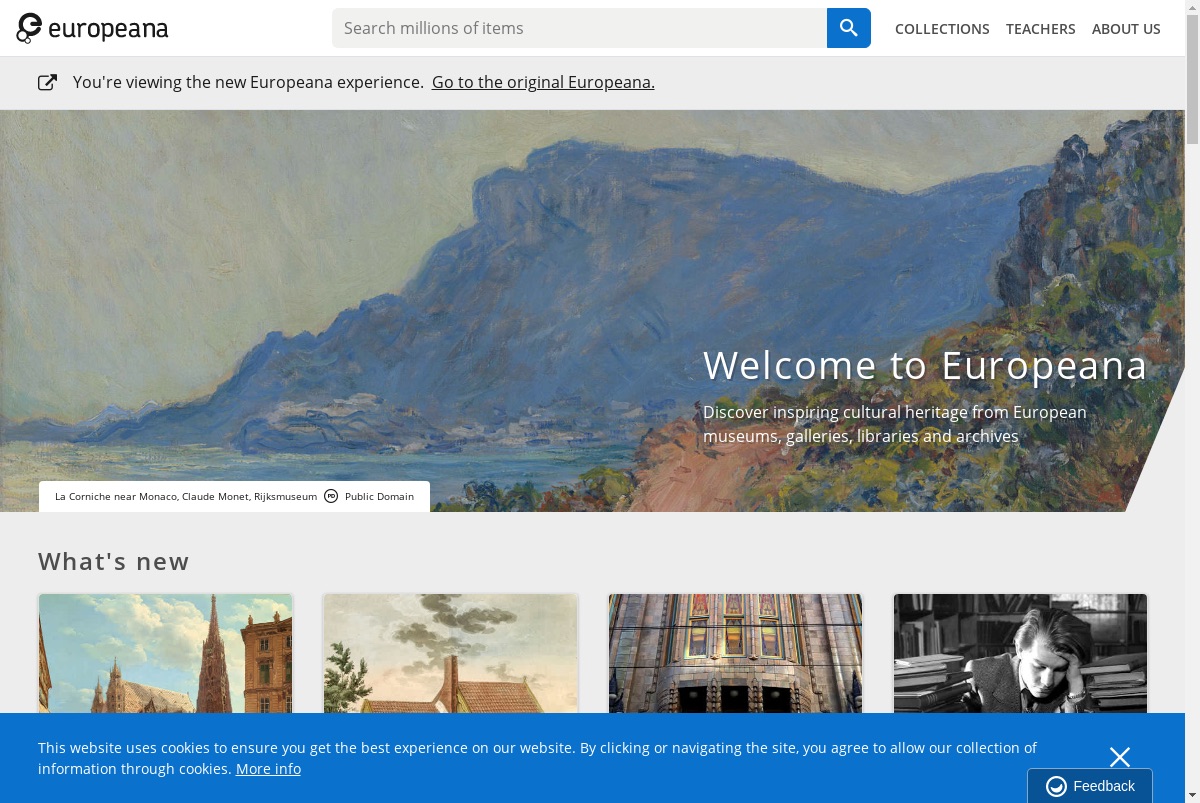The image size is (1200, 803).
Task: Click the Public Domain license icon
Action: (x=331, y=496)
